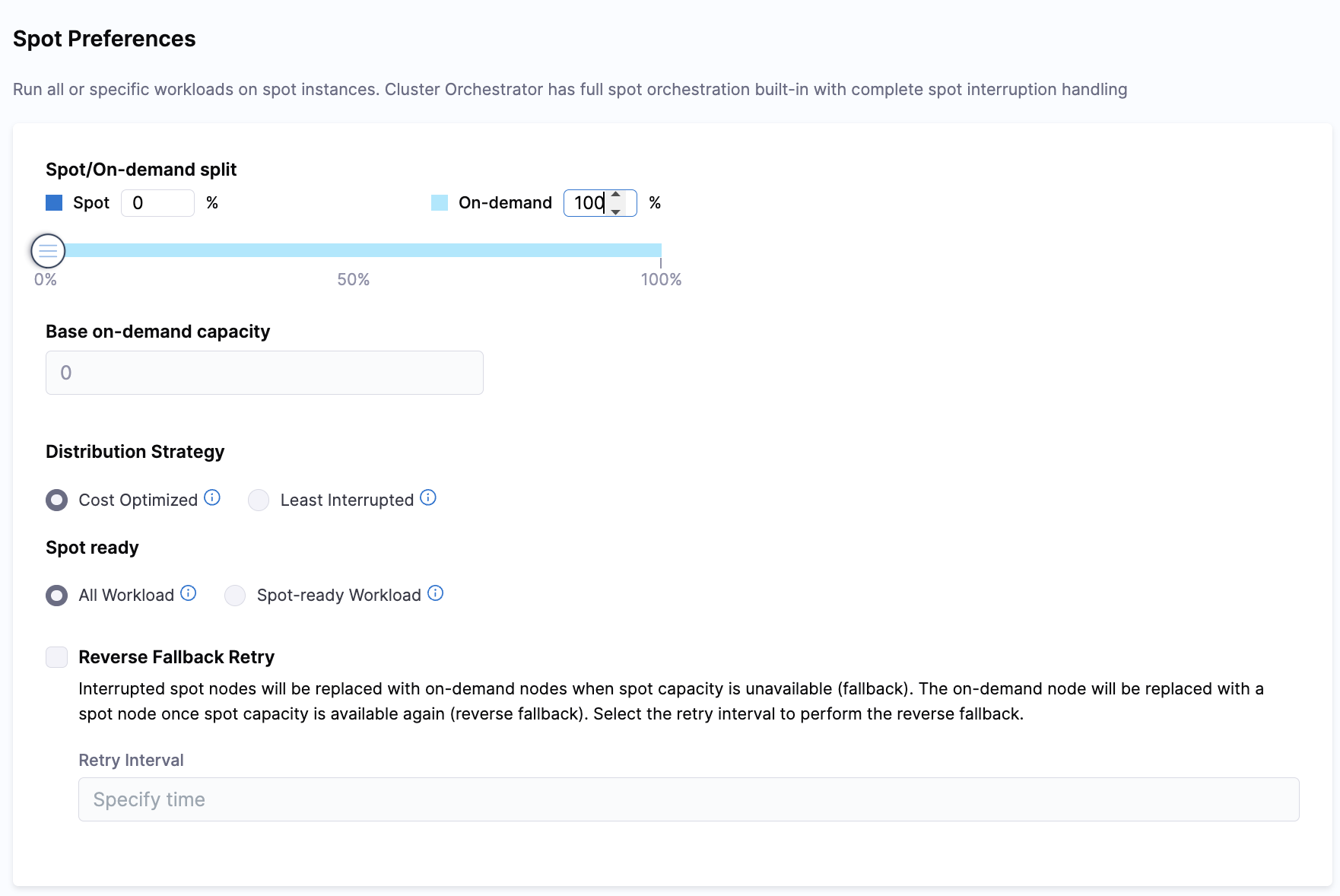This screenshot has width=1340, height=896.
Task: Open the Retry Interval time field
Action: coord(688,799)
